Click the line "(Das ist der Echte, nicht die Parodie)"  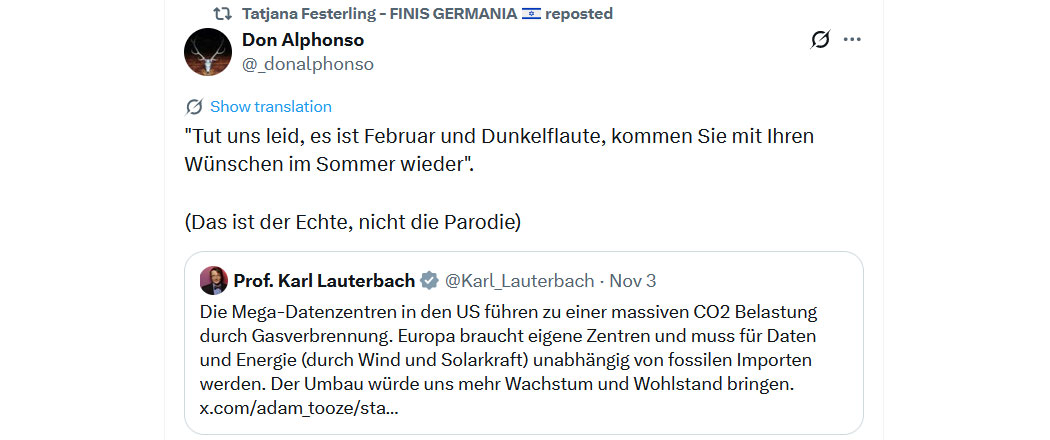click(353, 222)
